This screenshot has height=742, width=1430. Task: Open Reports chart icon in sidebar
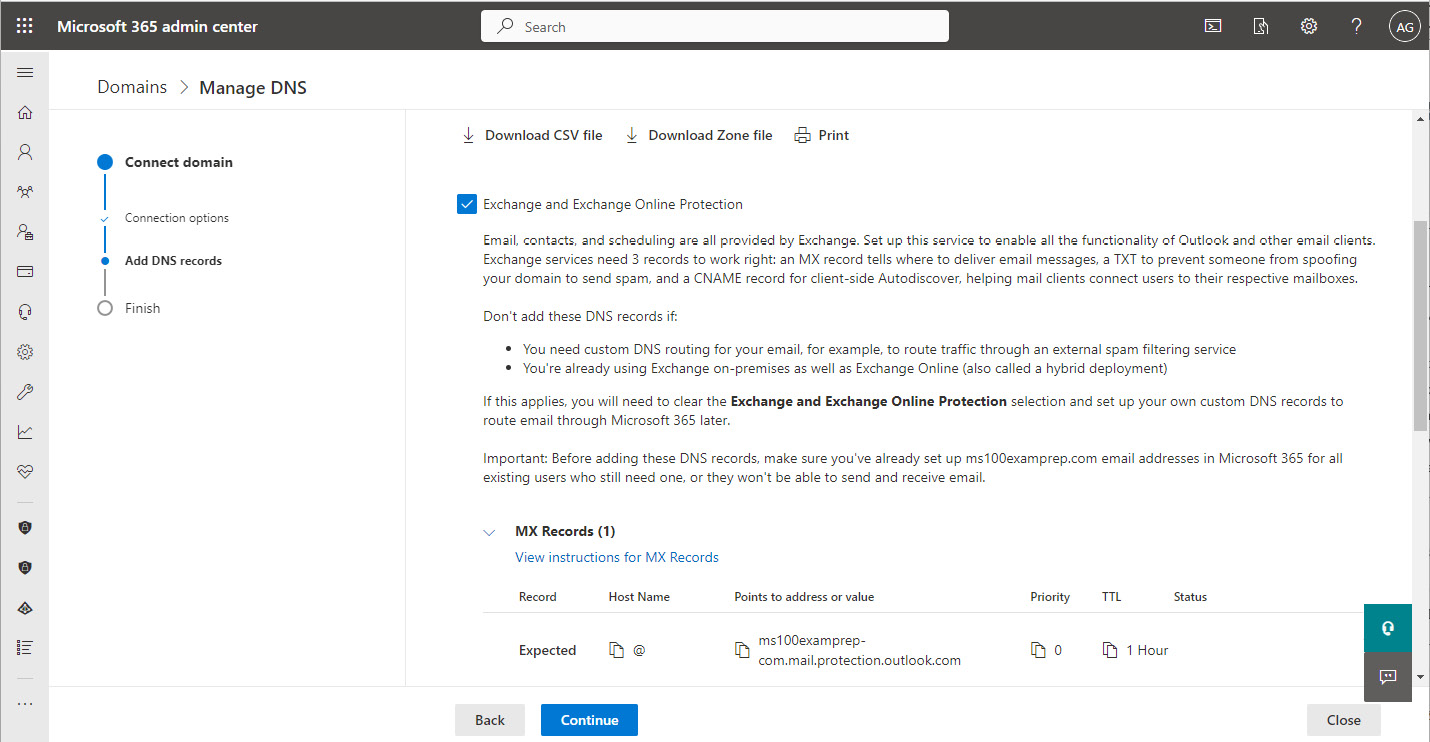coord(25,432)
